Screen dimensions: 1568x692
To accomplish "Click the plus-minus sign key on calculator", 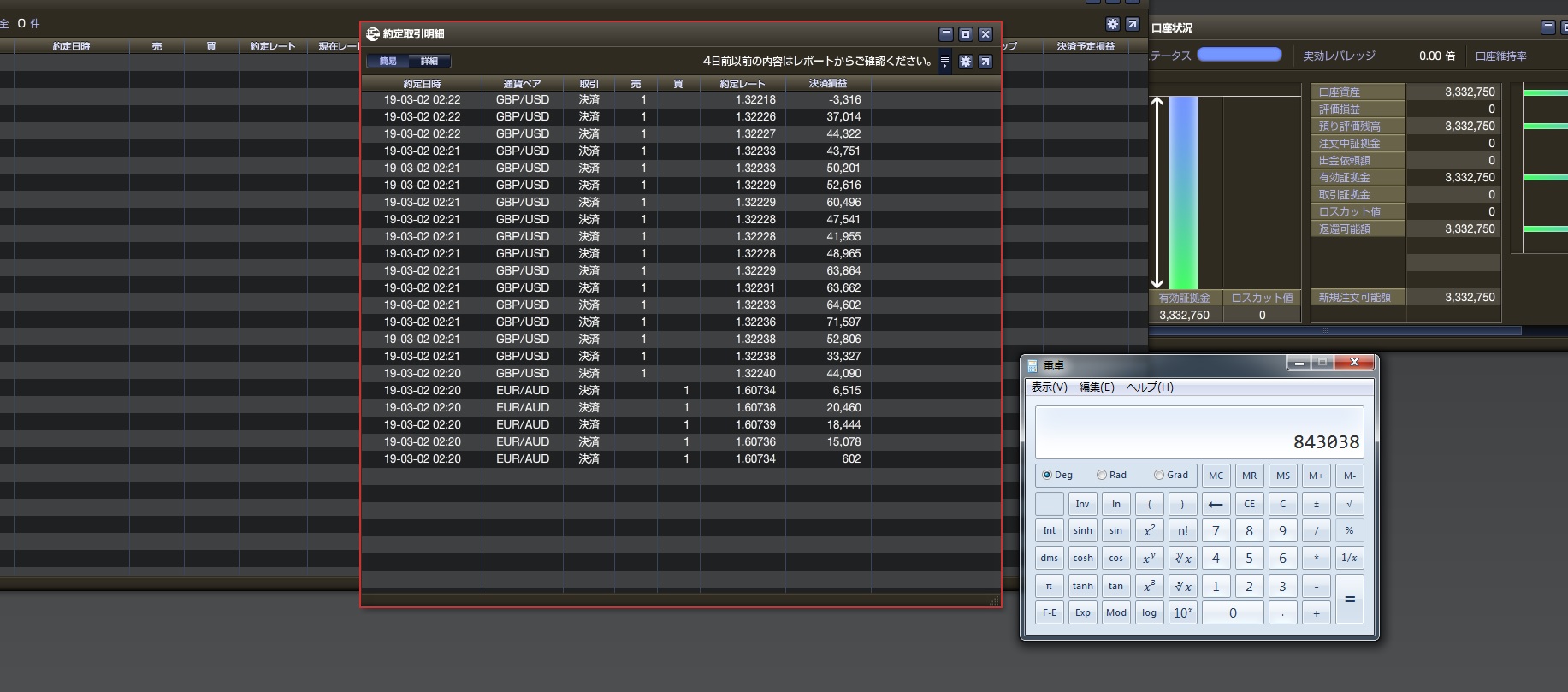I will pyautogui.click(x=1316, y=504).
